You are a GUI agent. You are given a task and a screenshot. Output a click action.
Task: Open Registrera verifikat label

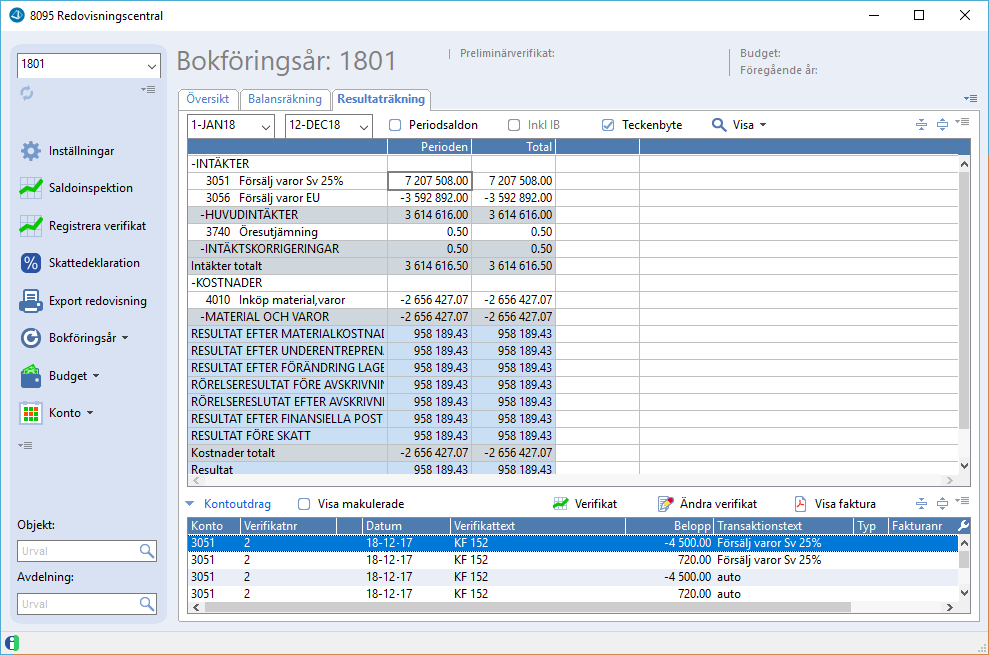98,226
